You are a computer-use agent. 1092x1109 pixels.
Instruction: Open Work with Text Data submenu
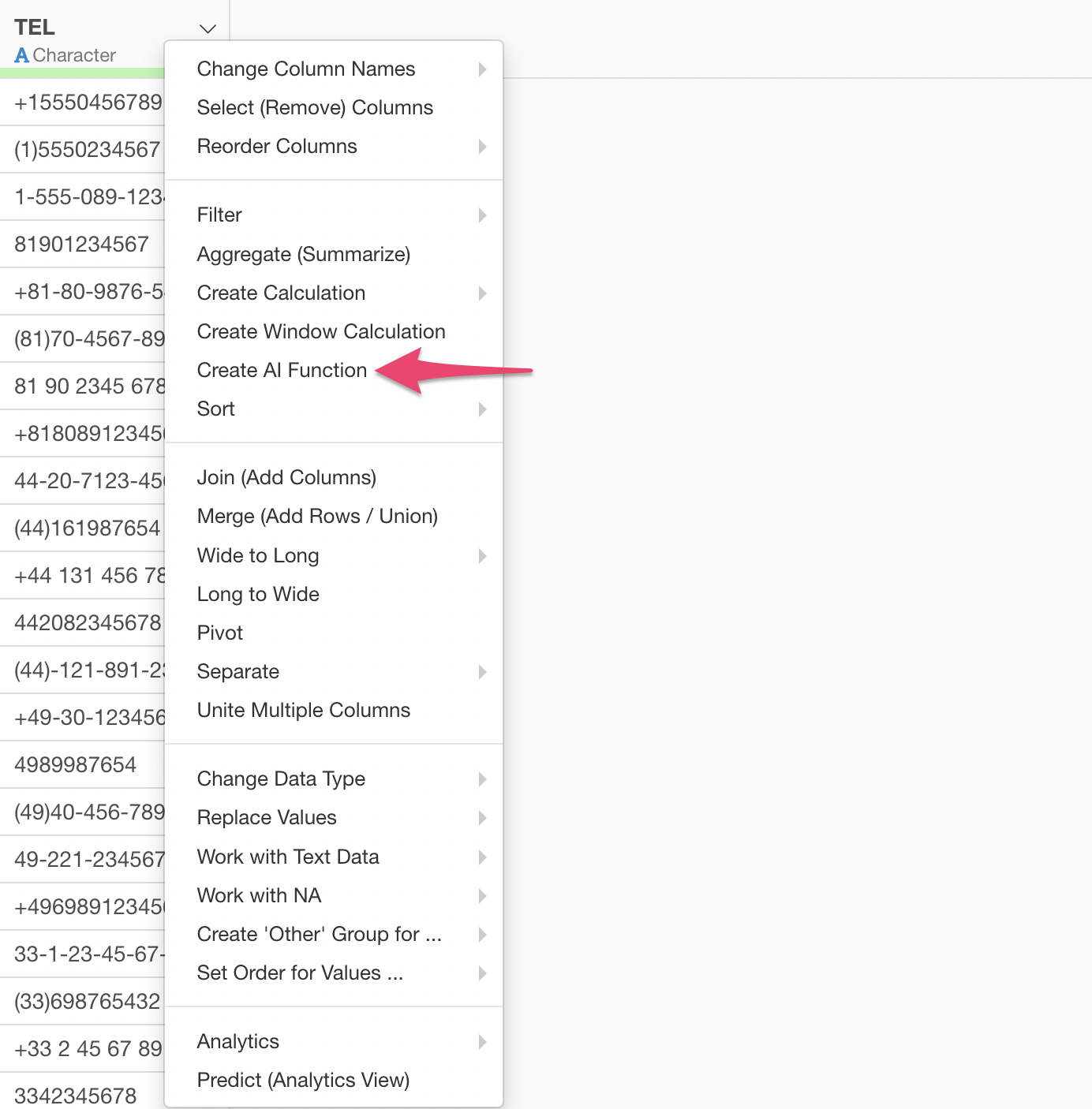[288, 857]
